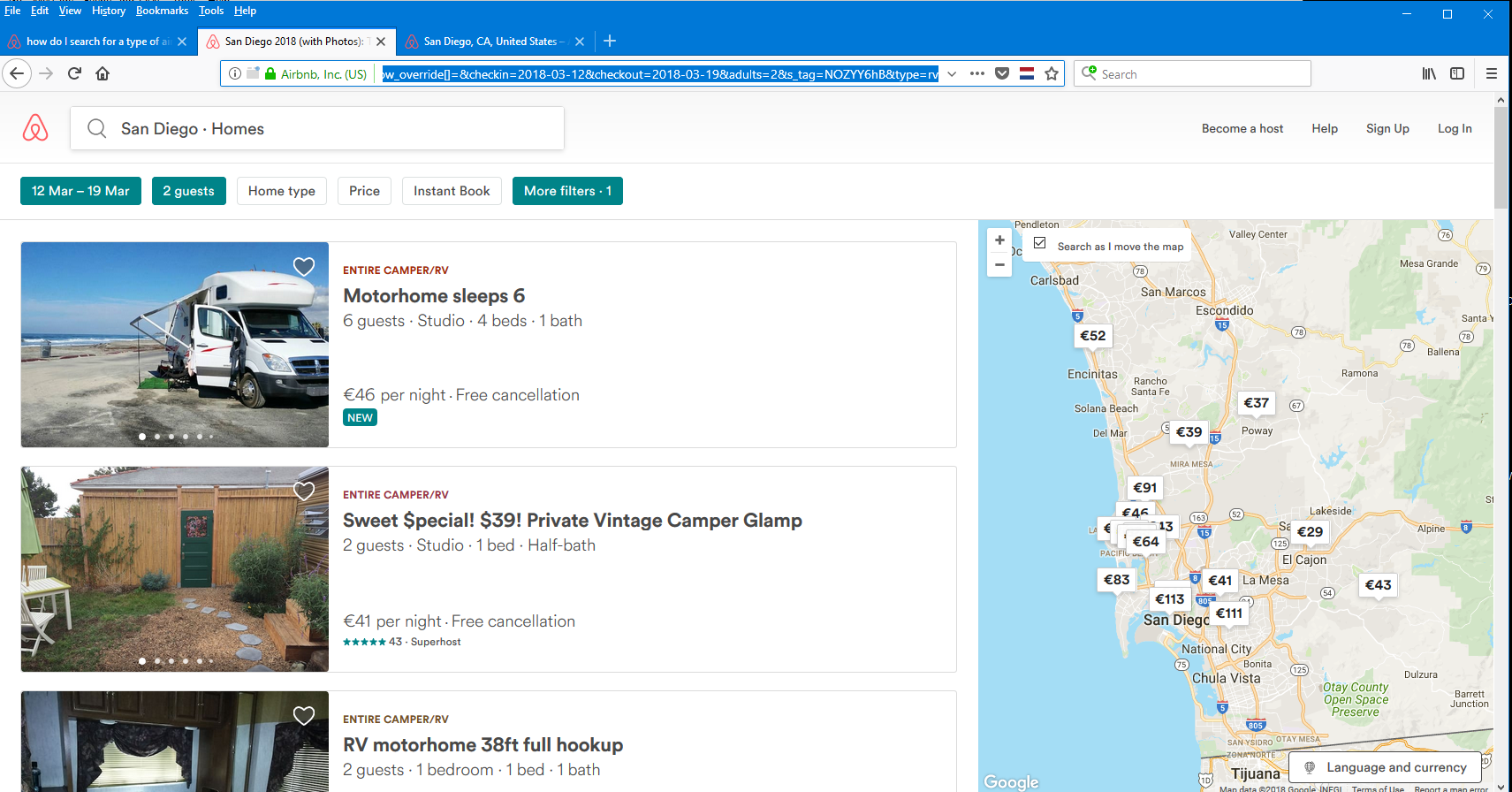Screen dimensions: 1512x792
Task: Click the Become a host link
Action: point(1242,128)
